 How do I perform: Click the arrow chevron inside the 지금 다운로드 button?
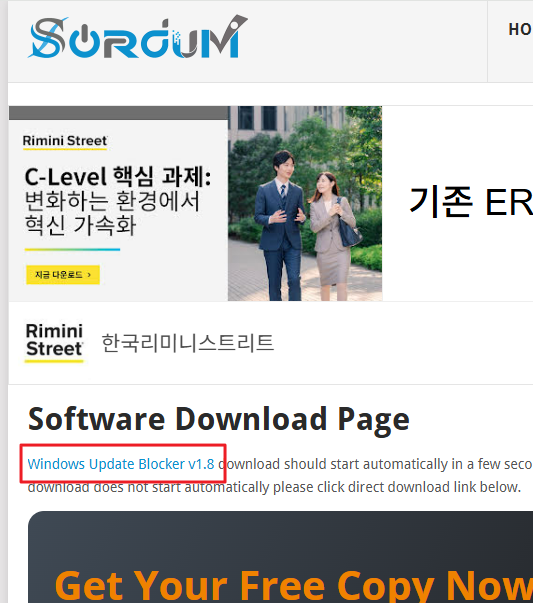coord(89,275)
